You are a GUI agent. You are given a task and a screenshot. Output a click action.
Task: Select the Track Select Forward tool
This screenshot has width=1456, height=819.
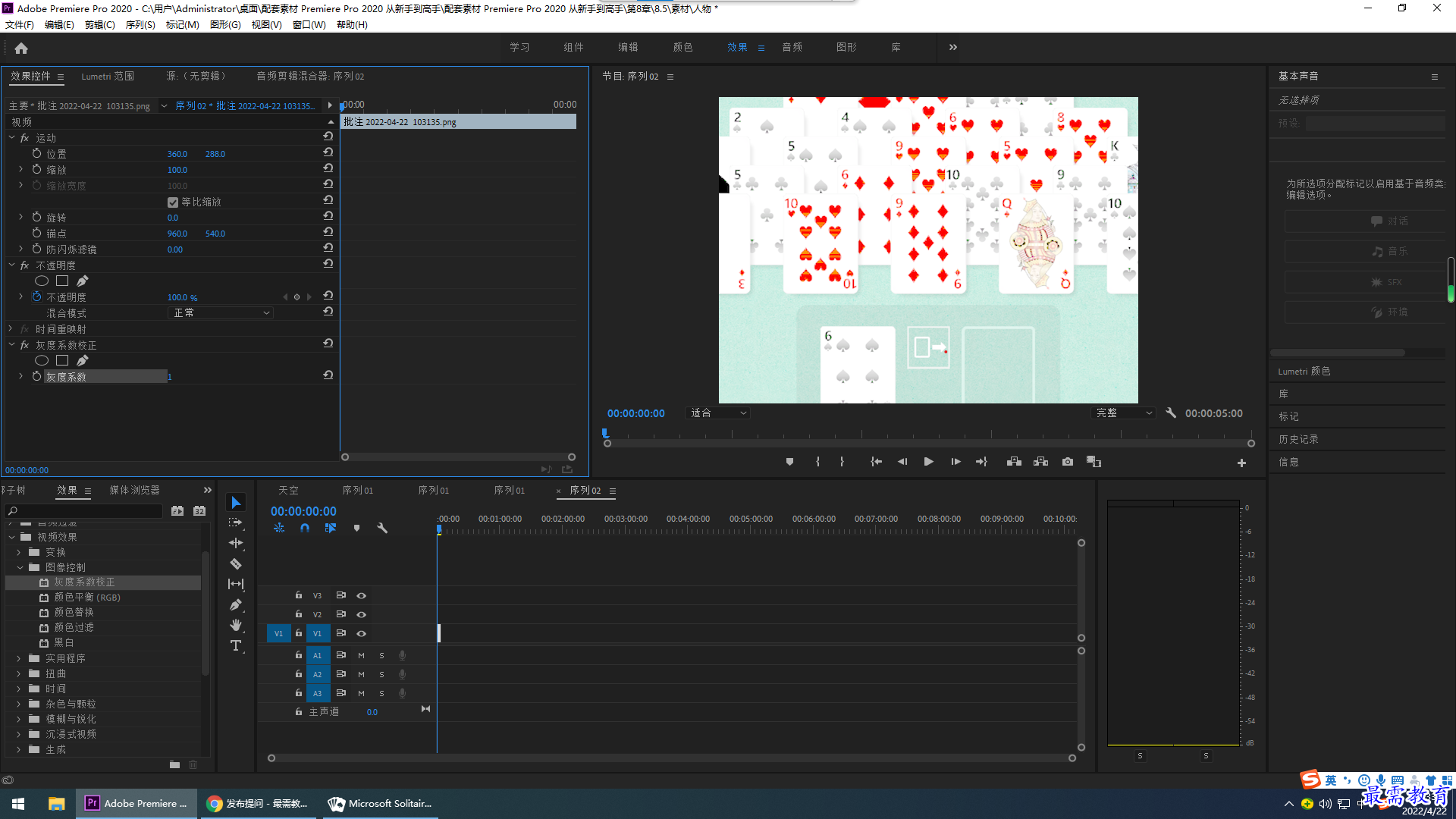tap(236, 522)
